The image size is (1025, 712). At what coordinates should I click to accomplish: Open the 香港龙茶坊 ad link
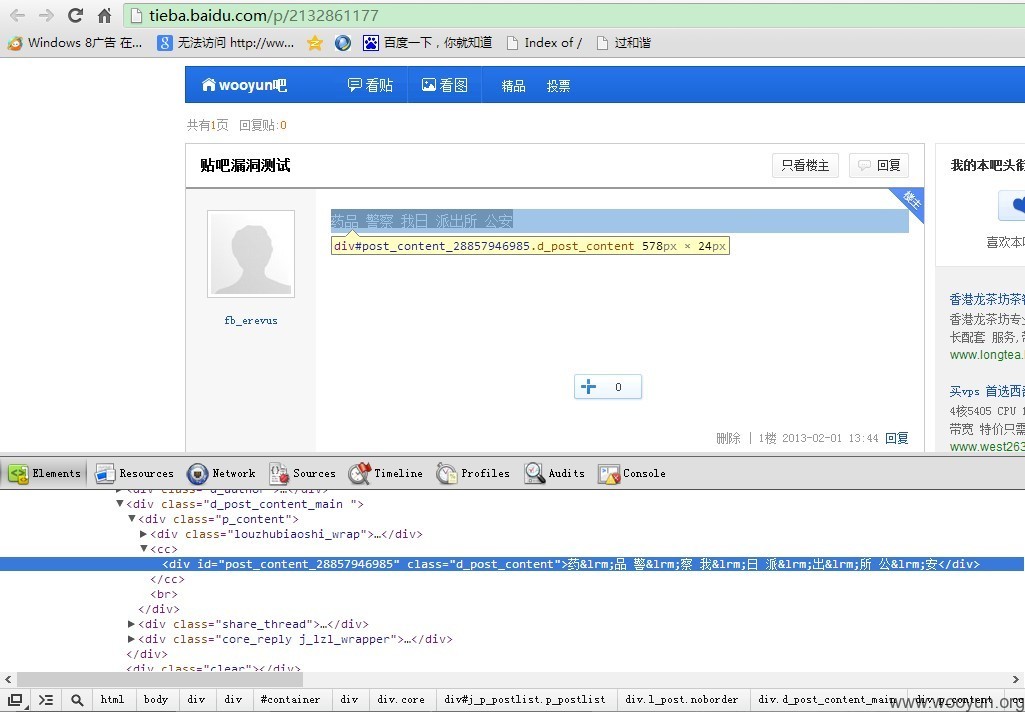[x=987, y=299]
